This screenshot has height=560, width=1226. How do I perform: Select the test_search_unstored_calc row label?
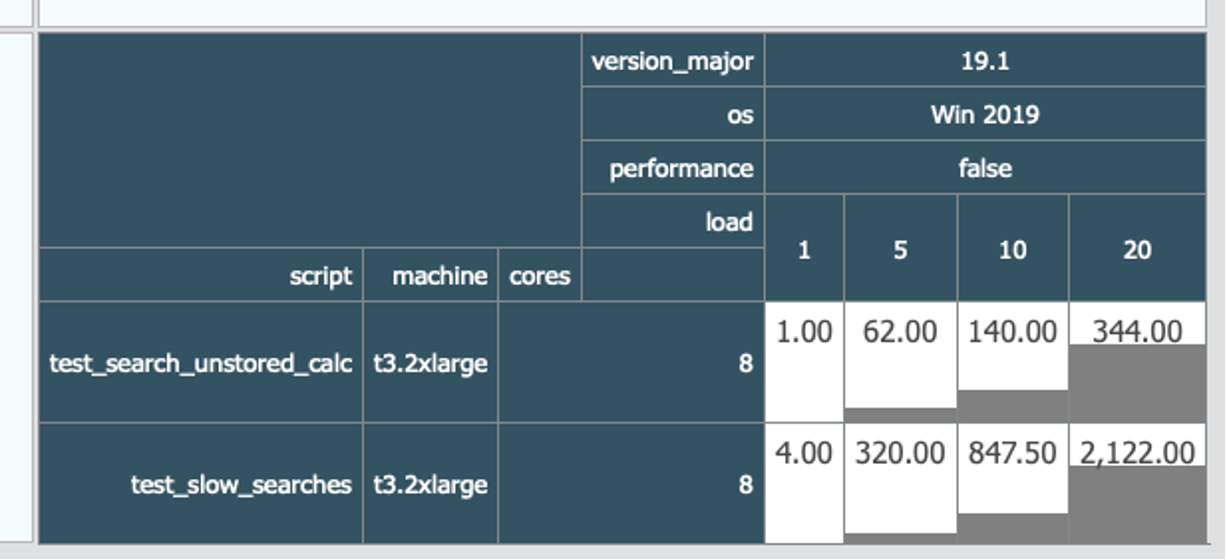[200, 362]
